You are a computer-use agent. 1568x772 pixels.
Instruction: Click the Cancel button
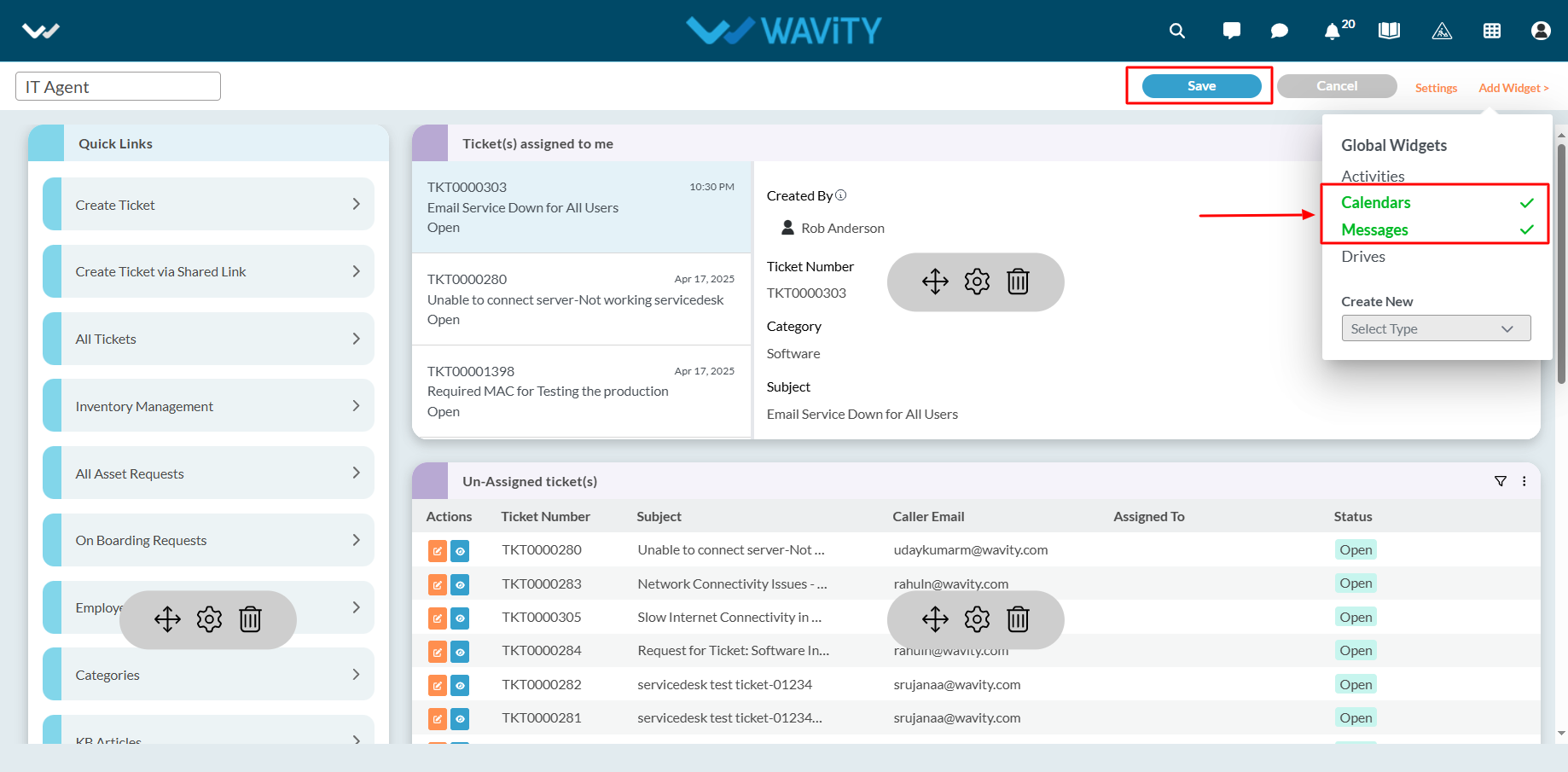tap(1337, 86)
